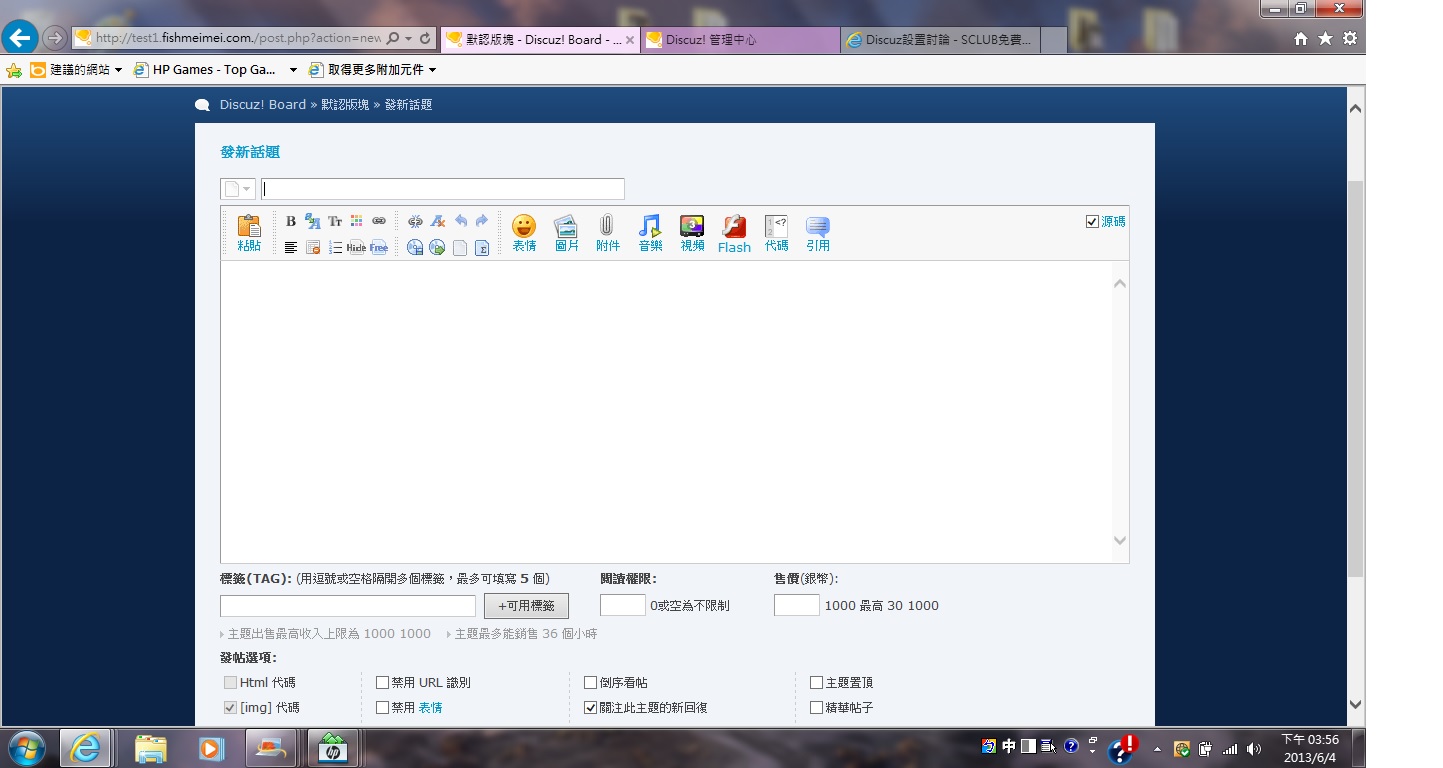
Task: Refresh the page from the address bar
Action: (425, 38)
